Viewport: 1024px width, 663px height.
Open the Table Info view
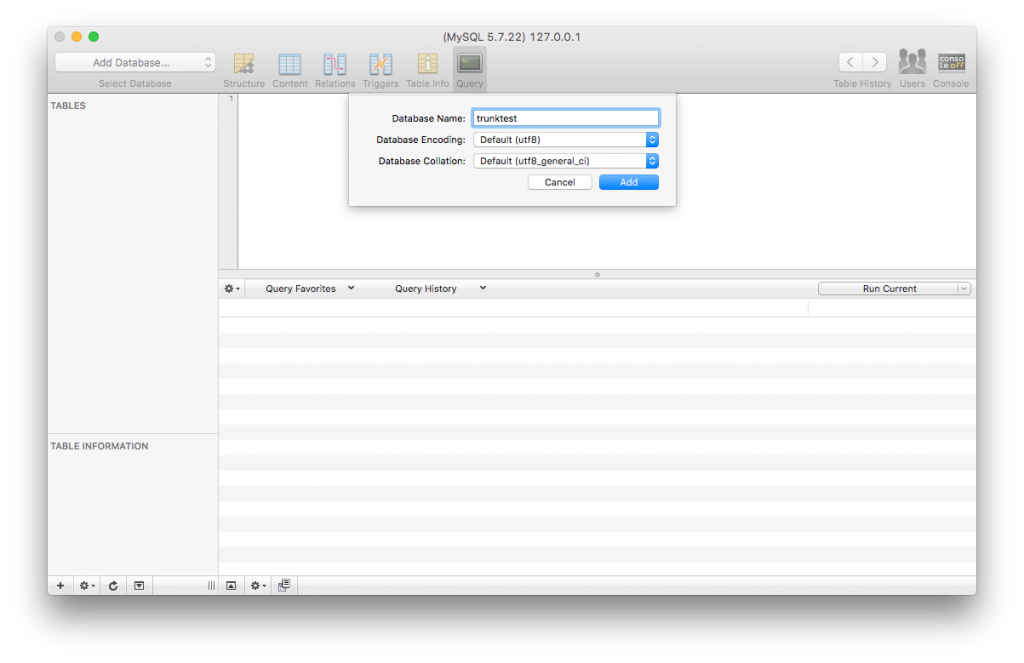point(427,70)
